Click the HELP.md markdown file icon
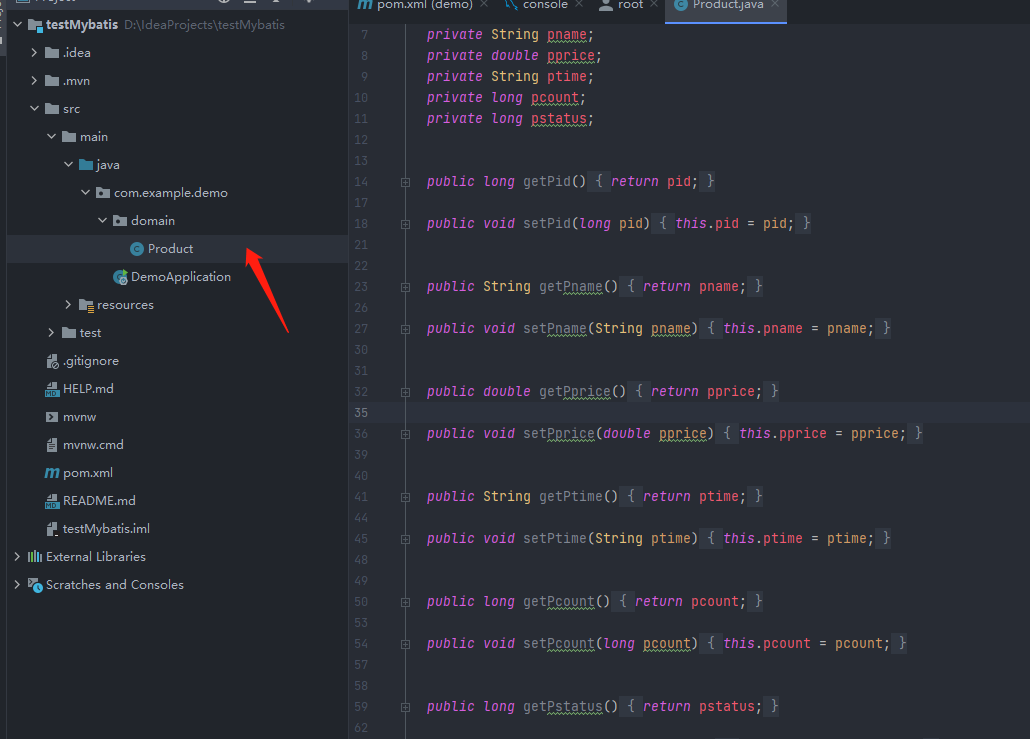Screen dimensions: 1030x739 pos(53,390)
